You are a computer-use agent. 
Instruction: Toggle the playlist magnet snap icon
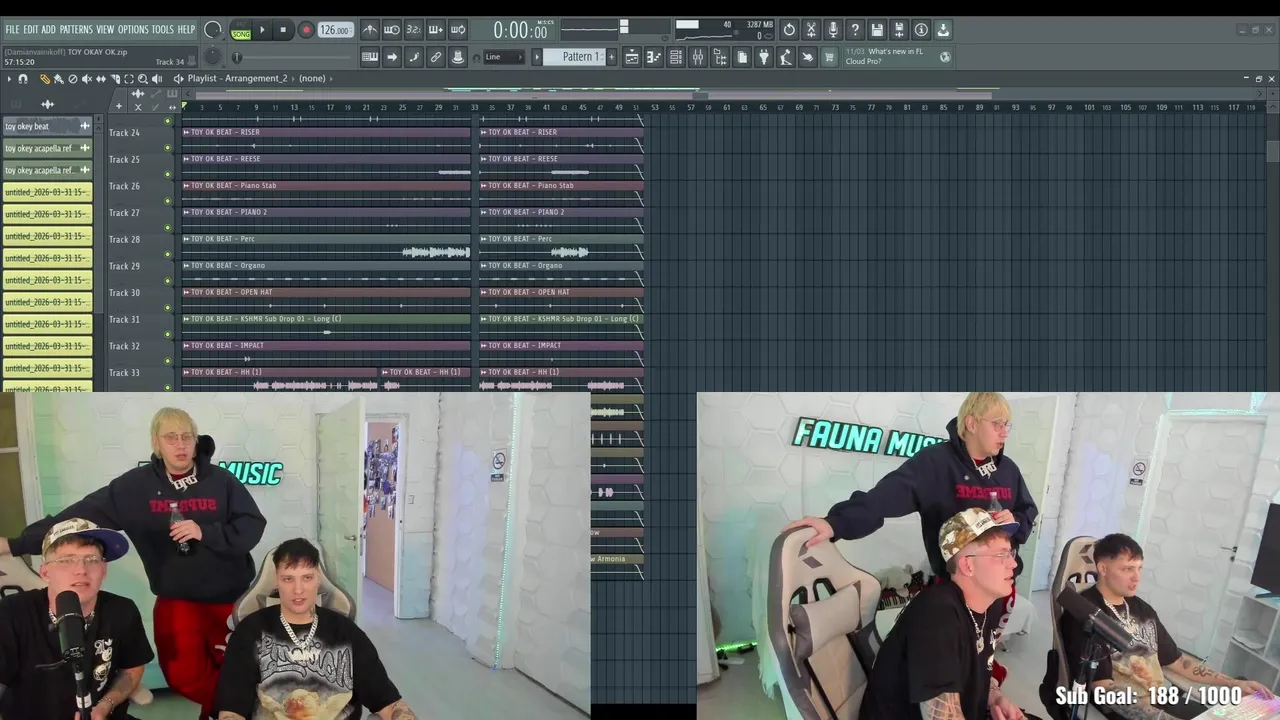pos(23,78)
